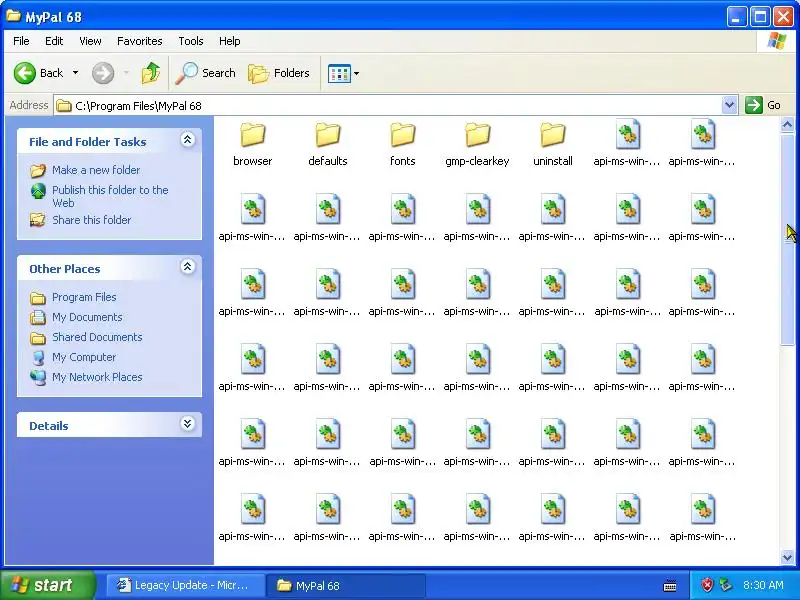Click the folder icon in the title bar
This screenshot has height=600, width=800.
pyautogui.click(x=14, y=16)
